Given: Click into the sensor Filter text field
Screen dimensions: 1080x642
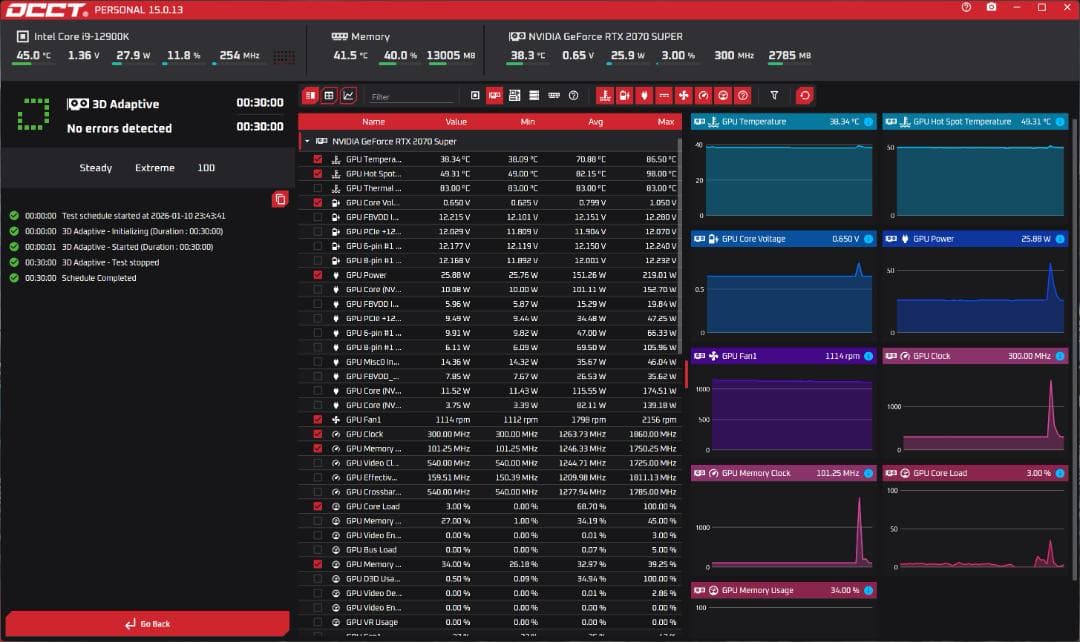Looking at the screenshot, I should (x=410, y=97).
